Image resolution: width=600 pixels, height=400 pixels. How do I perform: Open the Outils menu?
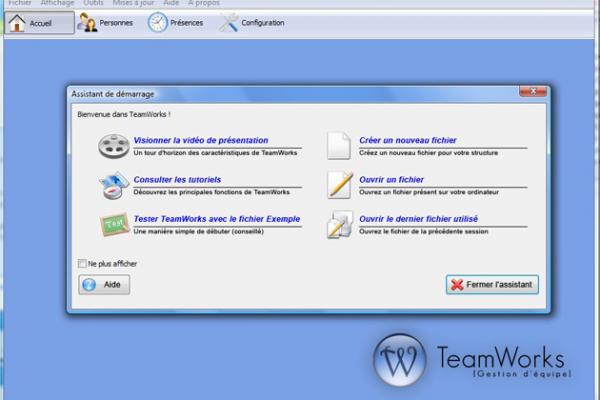pyautogui.click(x=93, y=3)
